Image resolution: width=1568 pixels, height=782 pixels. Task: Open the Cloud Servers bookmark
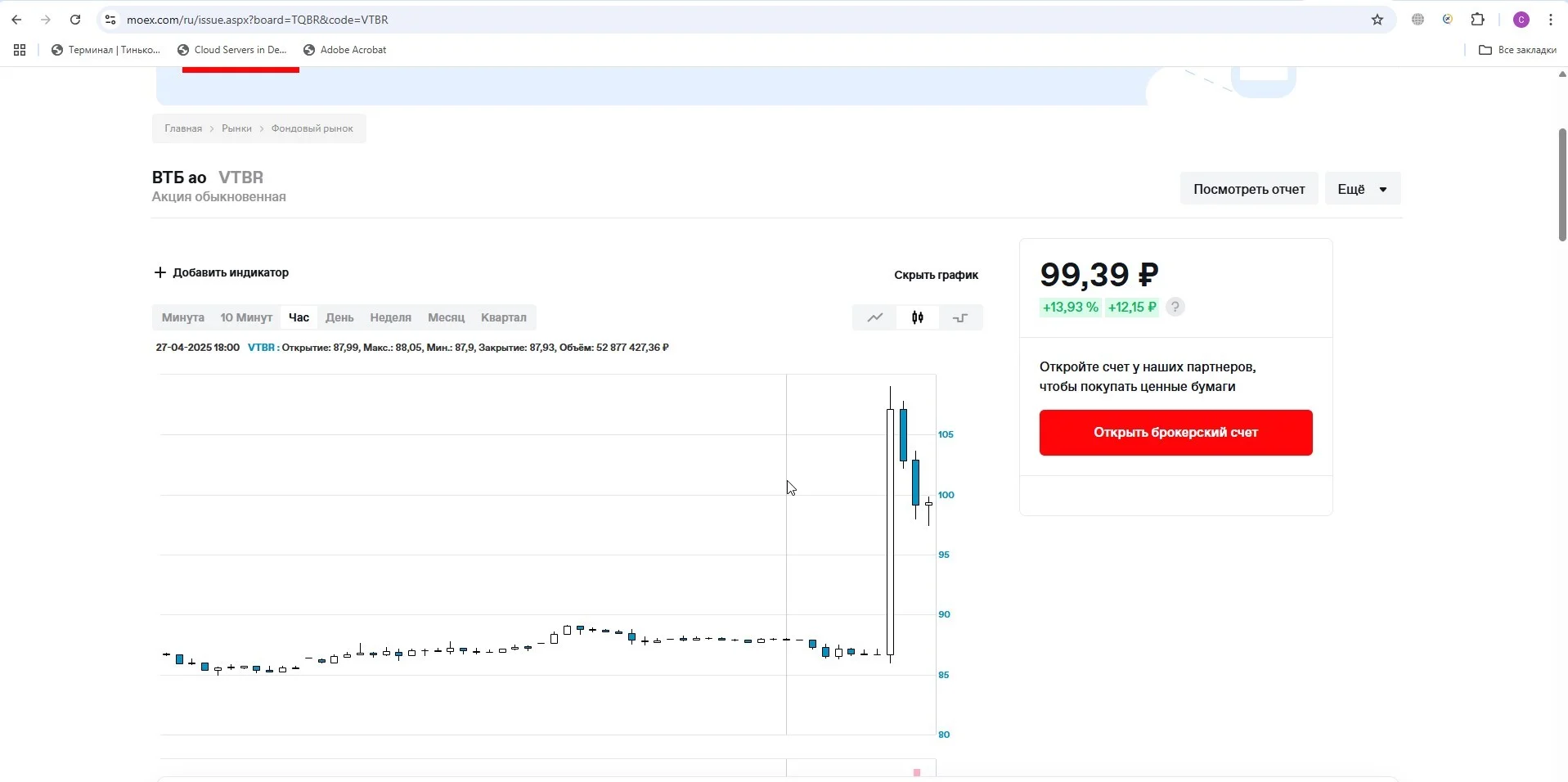232,50
